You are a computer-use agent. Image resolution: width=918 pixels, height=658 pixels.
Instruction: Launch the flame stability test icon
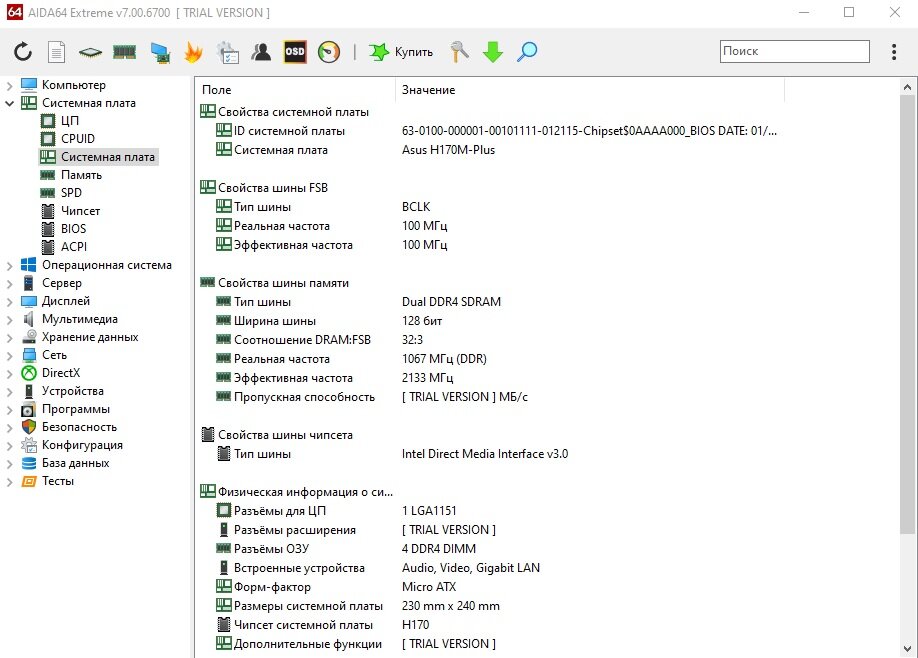point(193,52)
